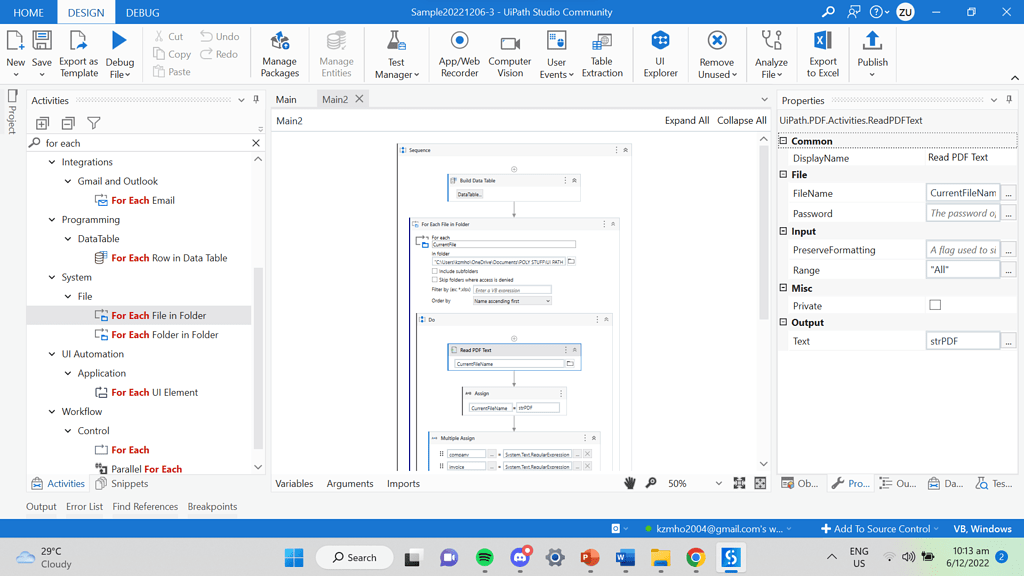This screenshot has height=576, width=1024.
Task: Toggle the Private checkbox in Properties
Action: tap(935, 305)
